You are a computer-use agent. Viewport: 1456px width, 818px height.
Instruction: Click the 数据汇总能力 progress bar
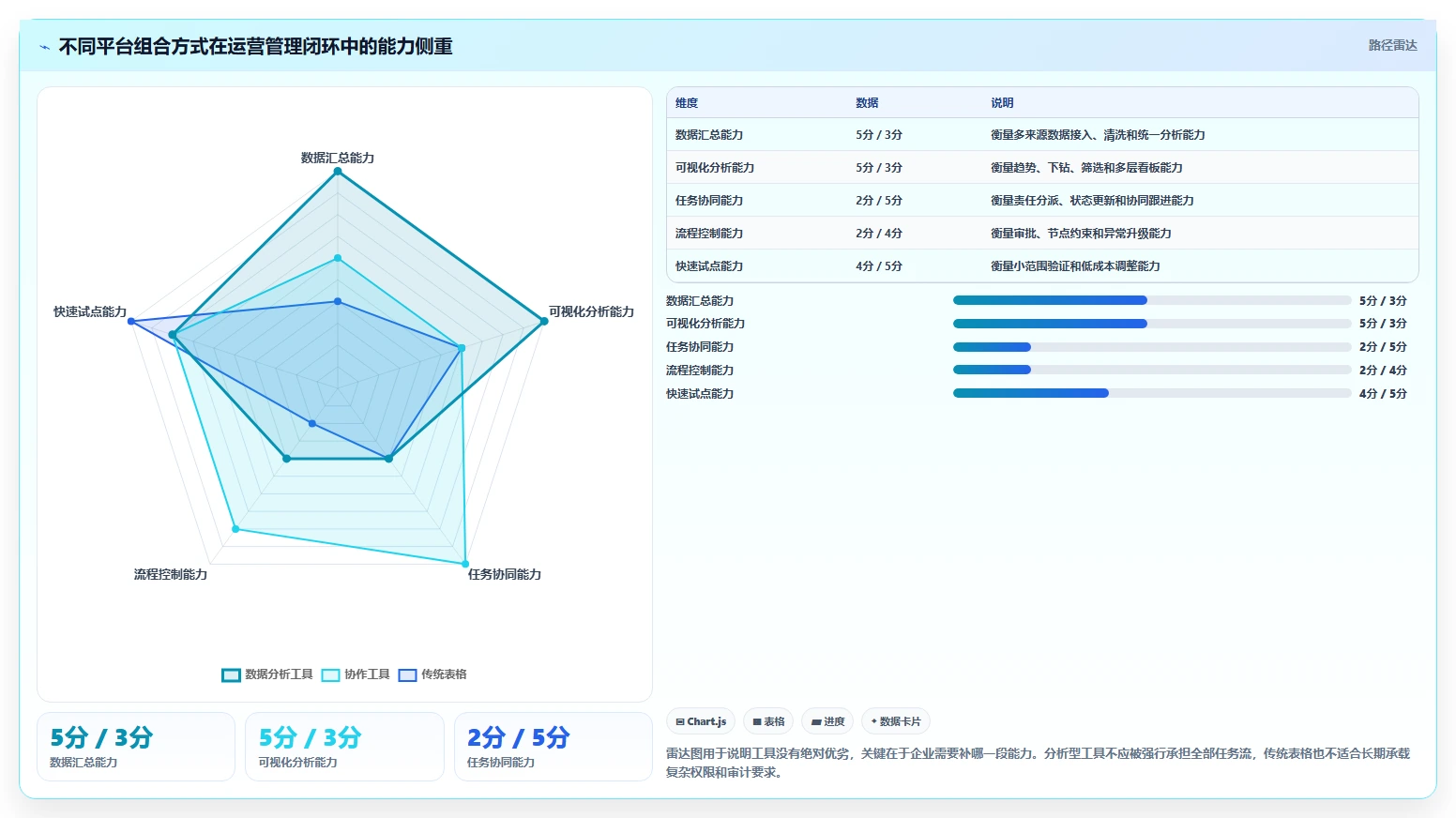point(1152,300)
